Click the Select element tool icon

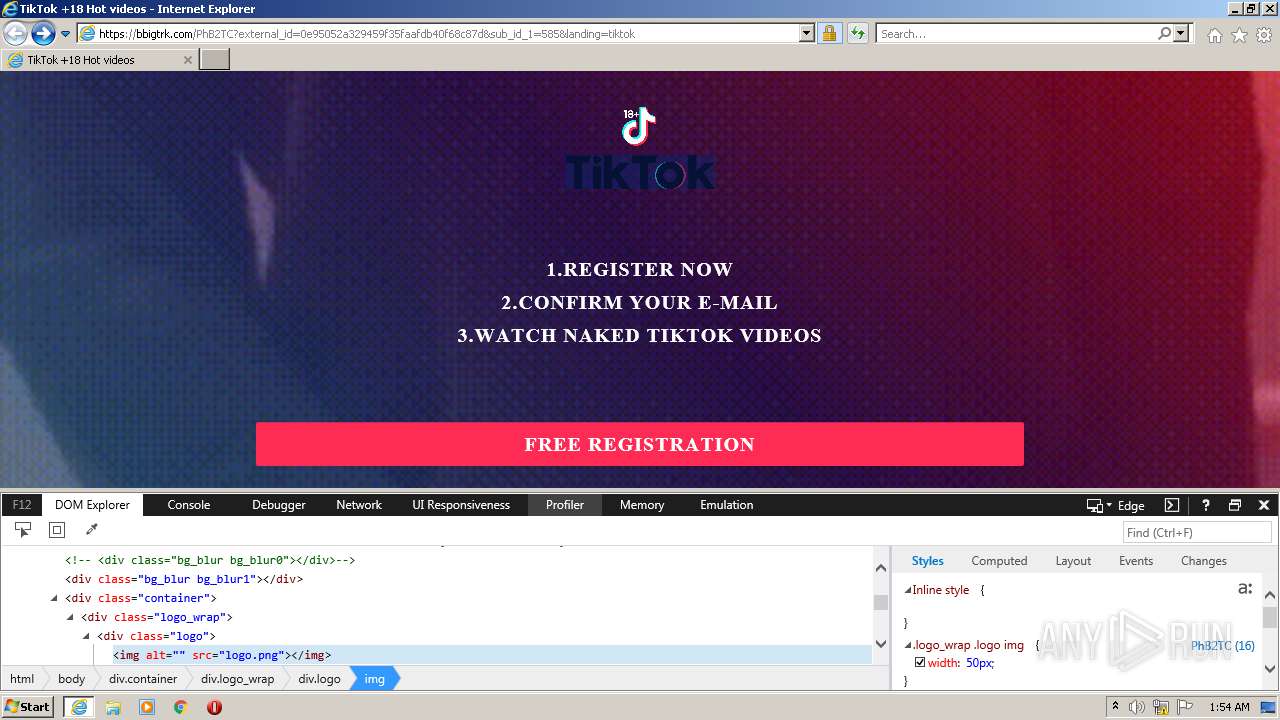pyautogui.click(x=23, y=530)
